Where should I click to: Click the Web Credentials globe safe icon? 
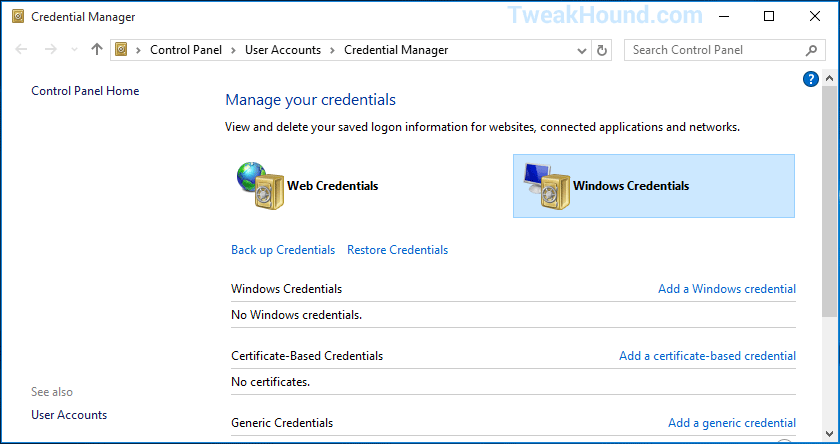point(260,186)
